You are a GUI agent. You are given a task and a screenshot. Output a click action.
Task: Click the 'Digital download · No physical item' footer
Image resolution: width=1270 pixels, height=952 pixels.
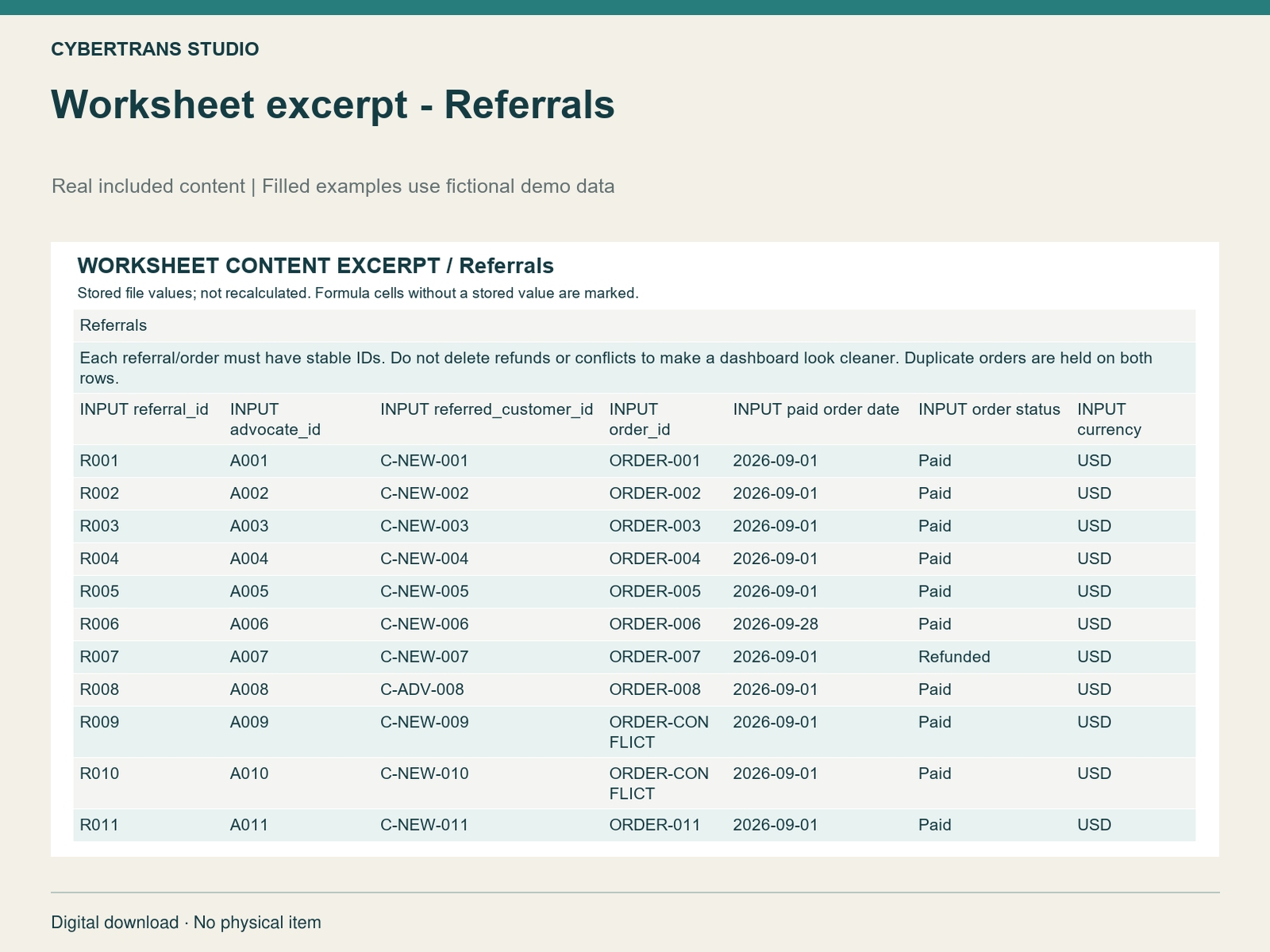tap(186, 923)
